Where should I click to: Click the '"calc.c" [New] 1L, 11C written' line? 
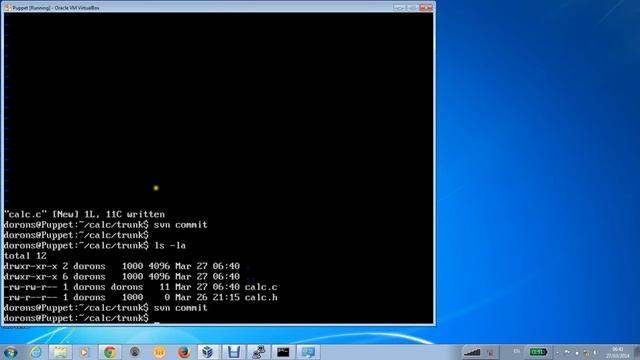click(84, 214)
